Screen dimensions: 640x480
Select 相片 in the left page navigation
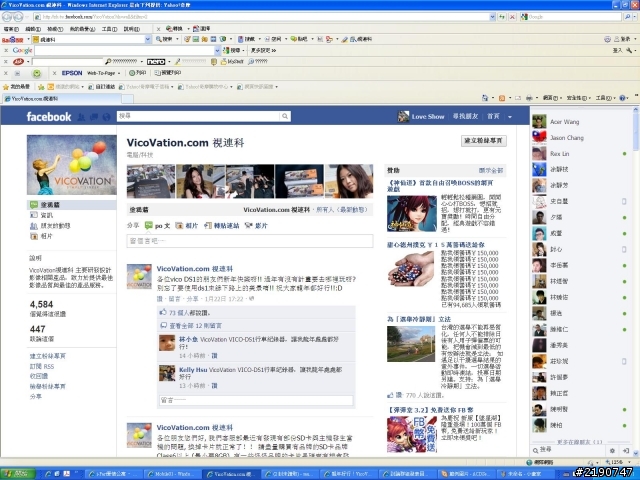coord(46,236)
